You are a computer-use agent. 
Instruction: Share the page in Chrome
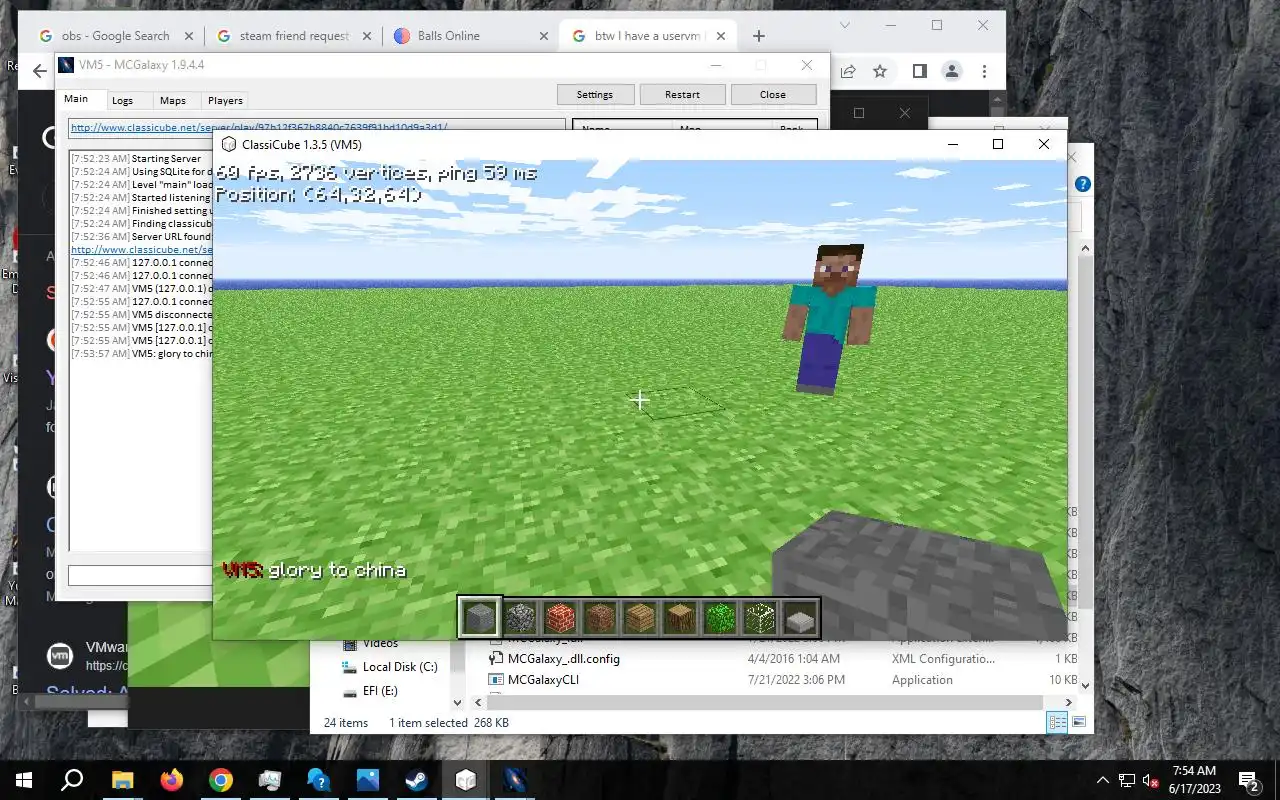click(848, 71)
